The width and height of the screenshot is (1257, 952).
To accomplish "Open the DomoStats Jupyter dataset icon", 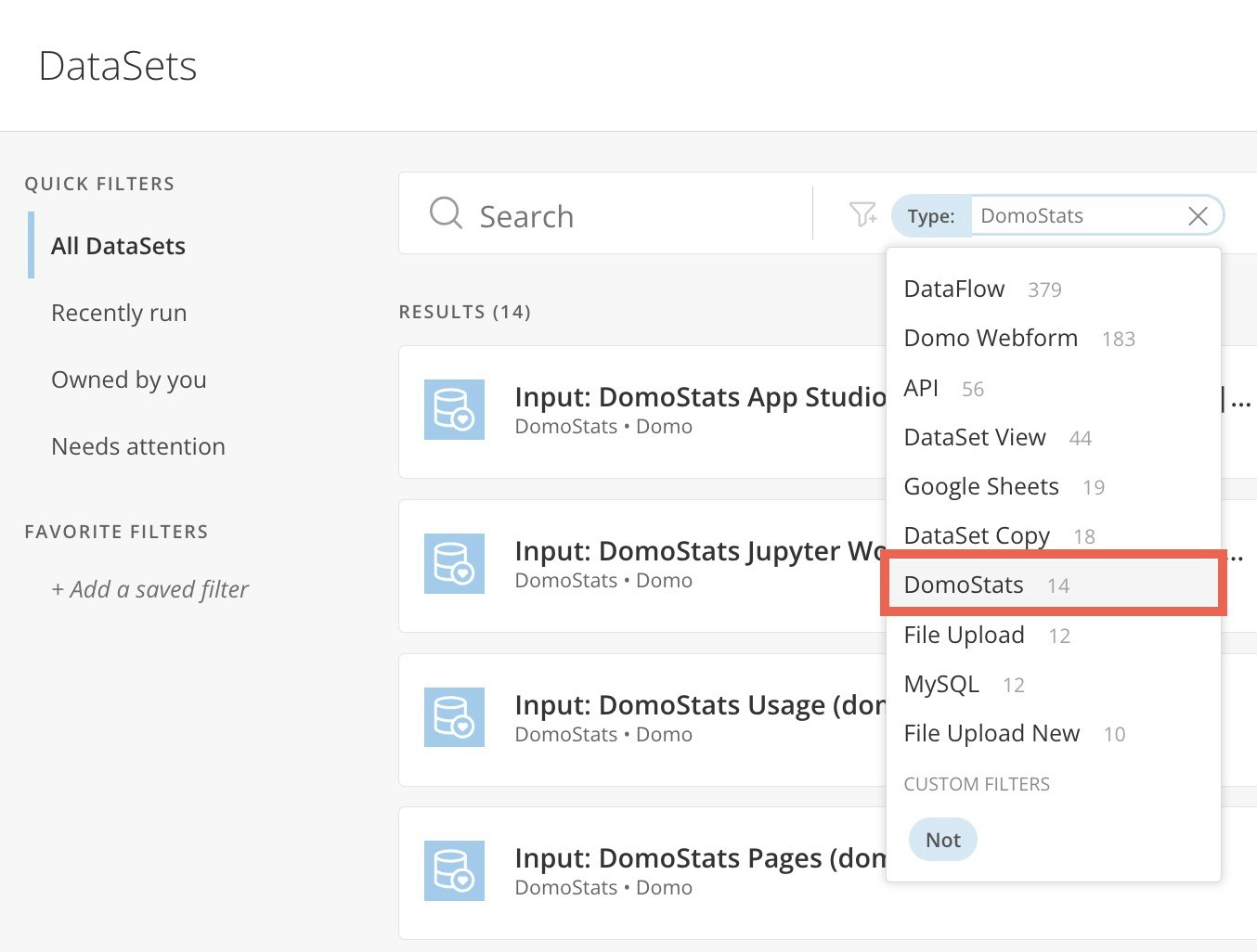I will (x=454, y=563).
